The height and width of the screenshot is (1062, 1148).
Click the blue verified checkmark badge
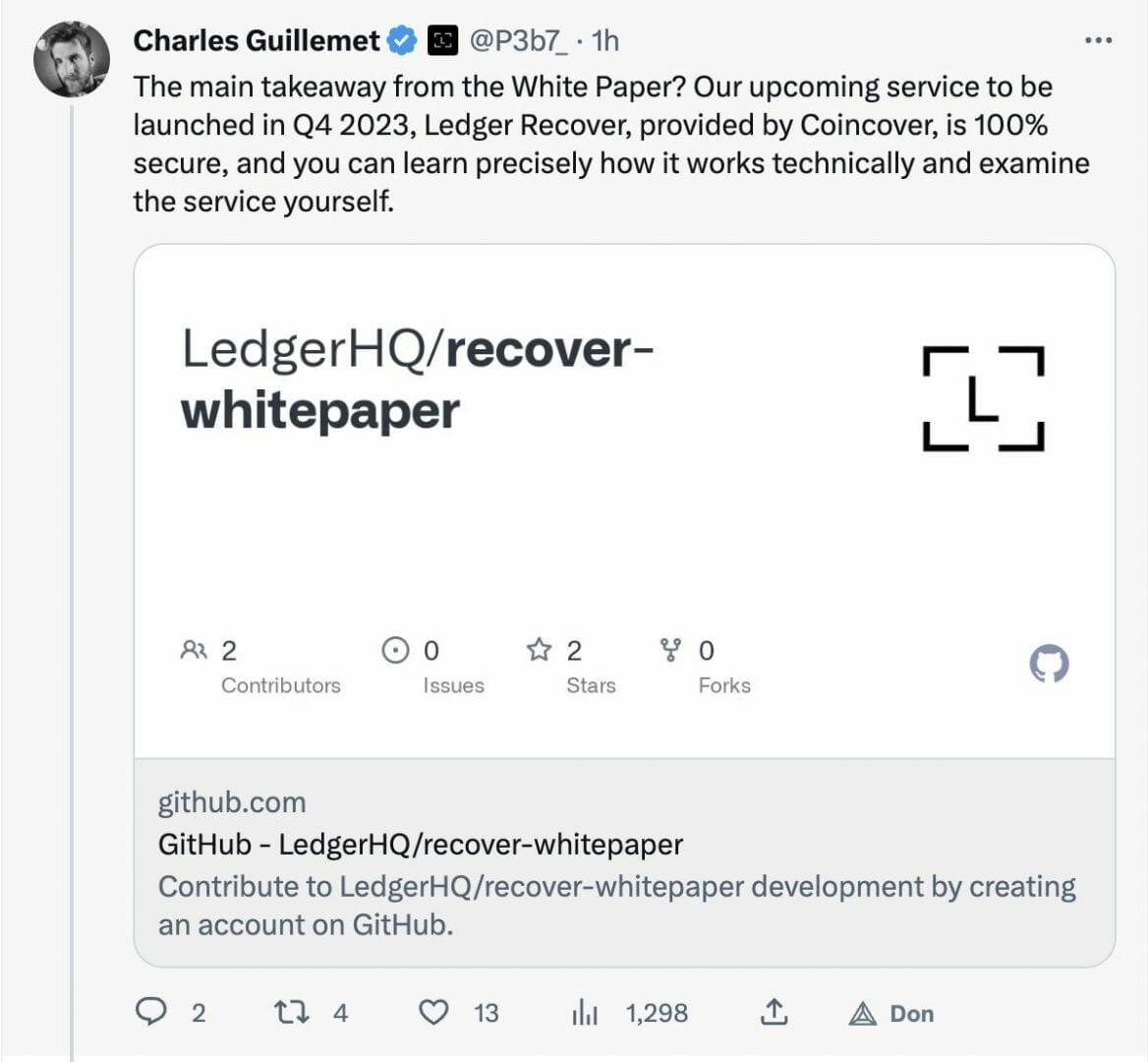402,40
